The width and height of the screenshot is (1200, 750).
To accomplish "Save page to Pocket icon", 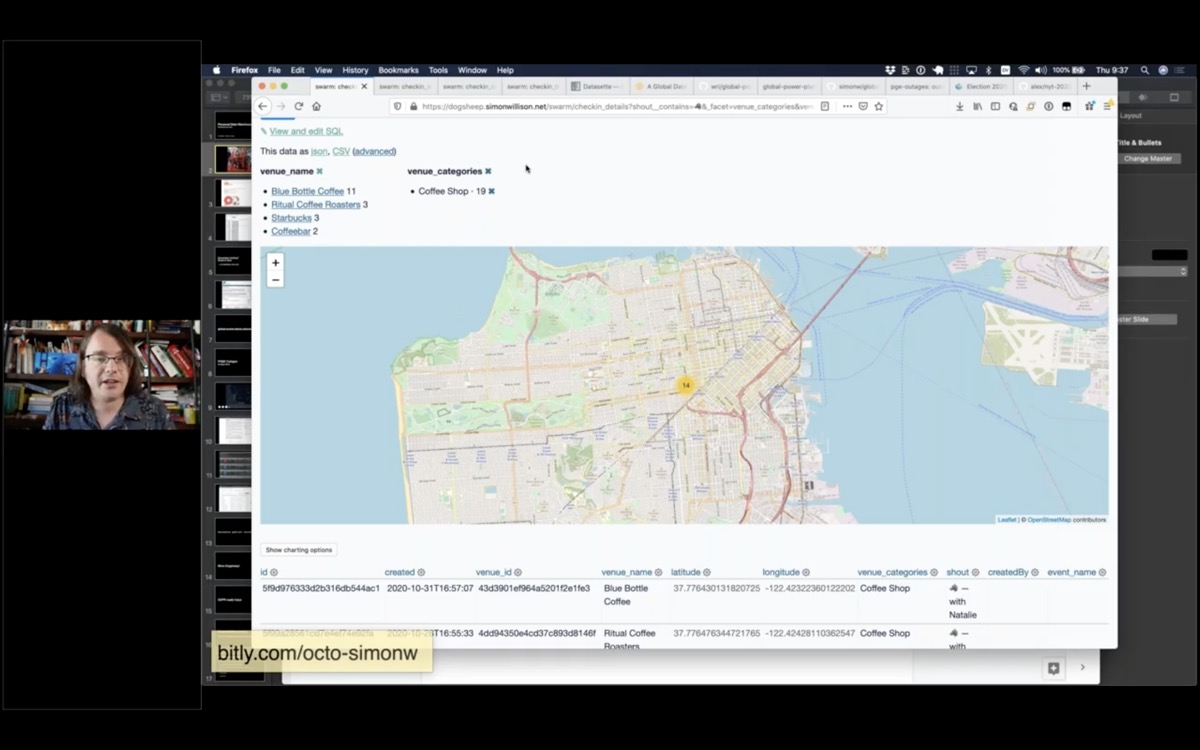I will click(x=863, y=106).
